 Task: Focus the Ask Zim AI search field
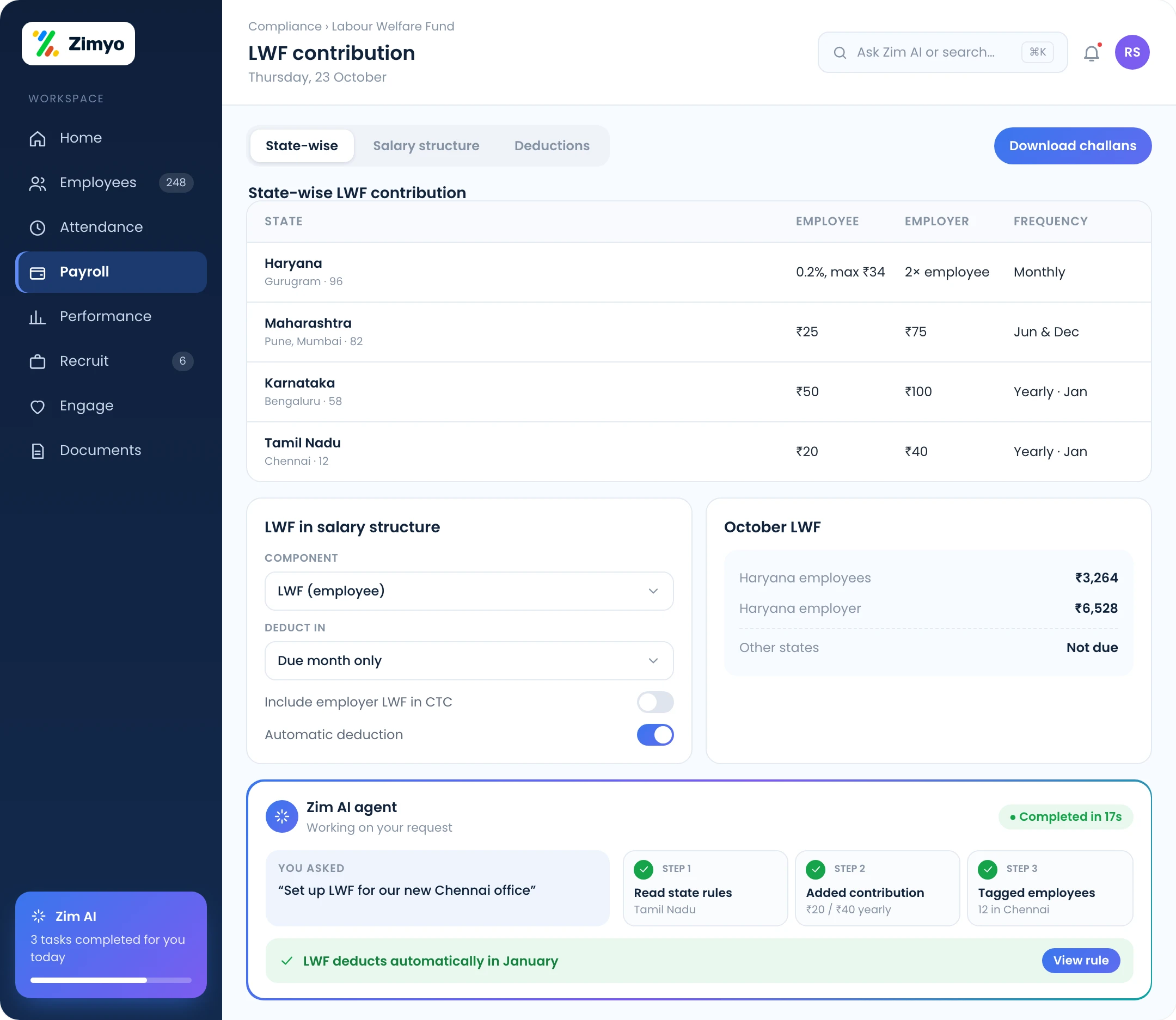tap(942, 52)
